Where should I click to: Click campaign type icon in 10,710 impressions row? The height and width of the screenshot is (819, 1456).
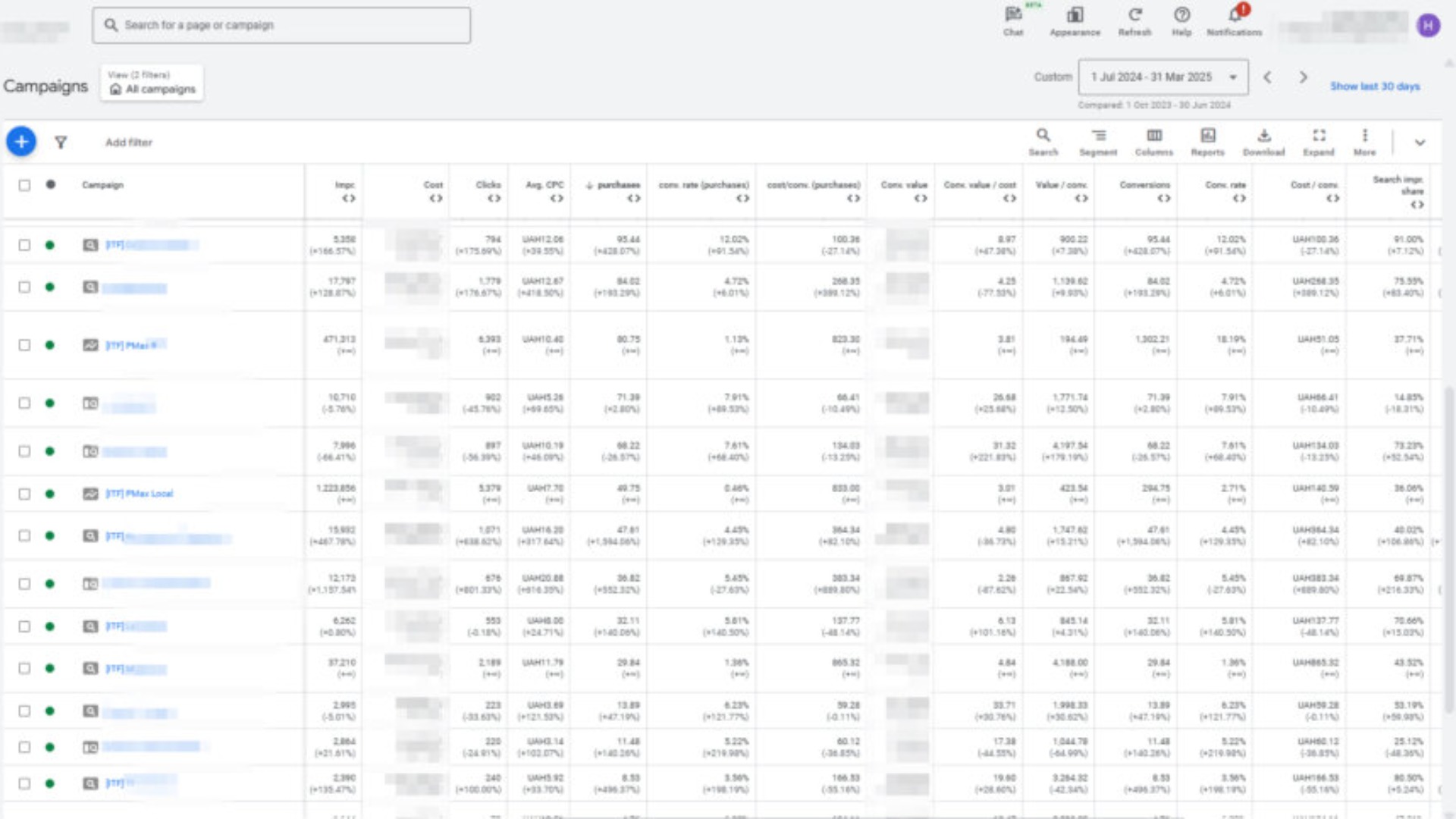(x=90, y=403)
